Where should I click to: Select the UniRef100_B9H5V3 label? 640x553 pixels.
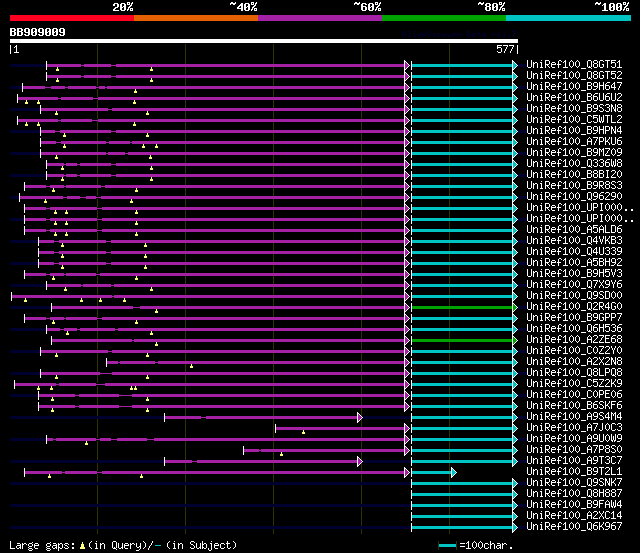[x=574, y=274]
